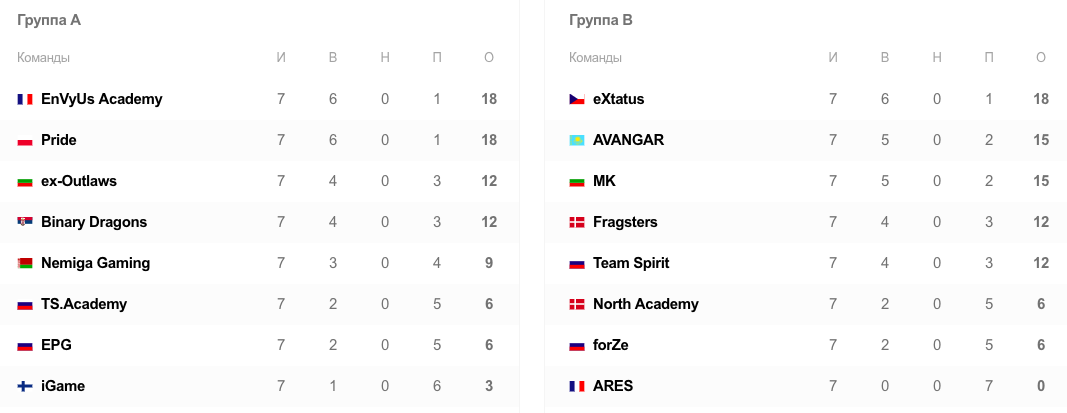Click the Russian flag beside Team Spirit
Image resolution: width=1067 pixels, height=413 pixels.
577,263
